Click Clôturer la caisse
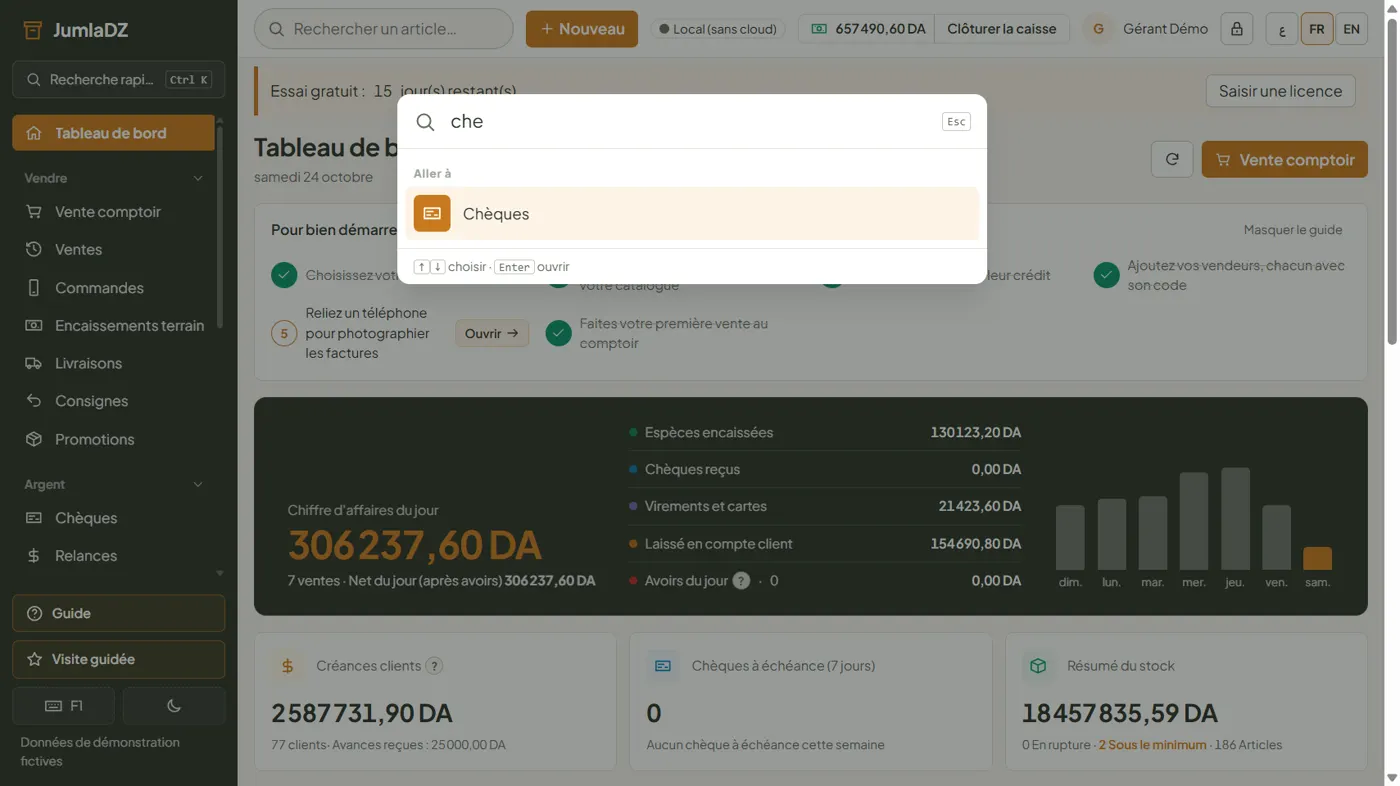This screenshot has width=1400, height=786. (x=1002, y=29)
